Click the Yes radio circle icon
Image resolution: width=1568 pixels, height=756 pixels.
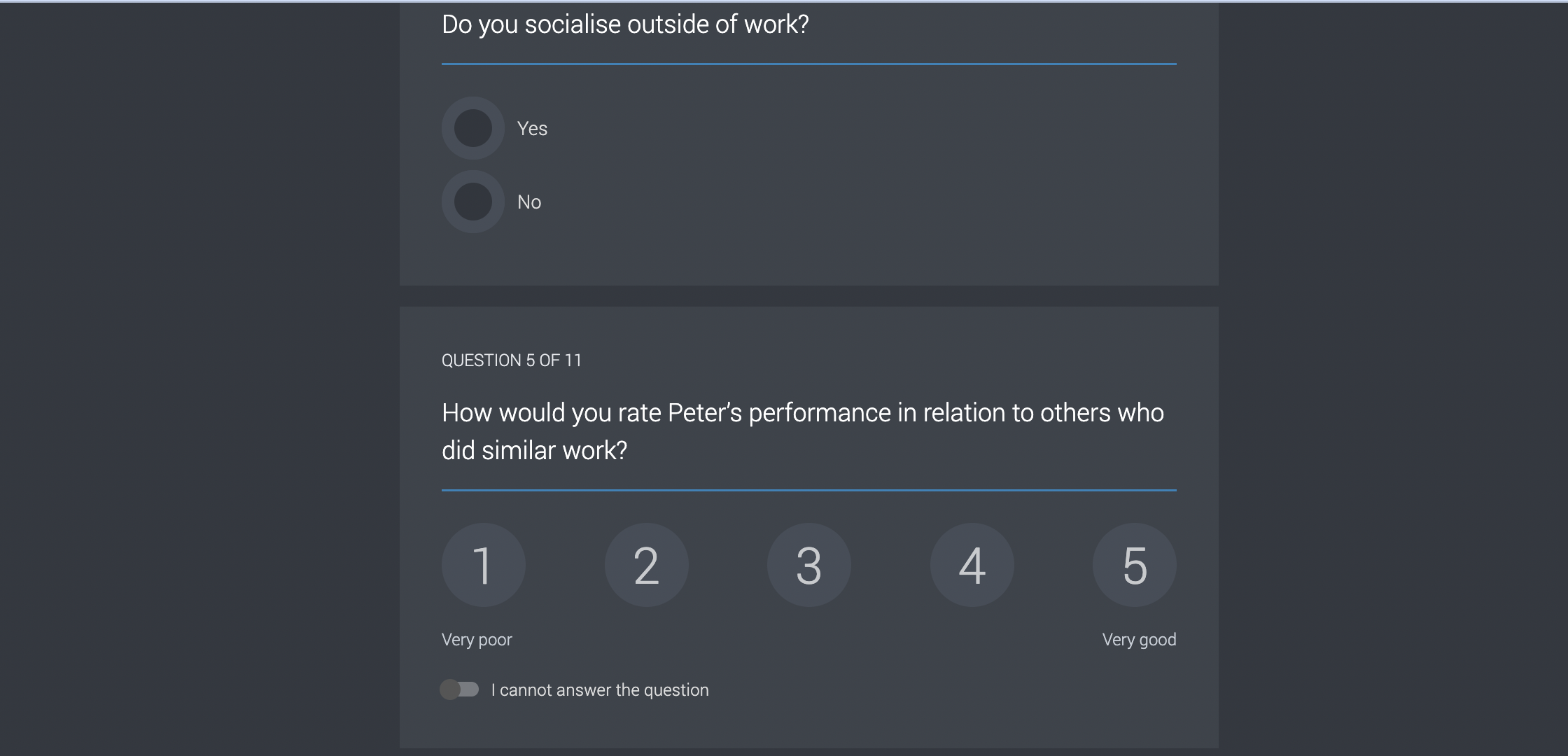coord(472,128)
